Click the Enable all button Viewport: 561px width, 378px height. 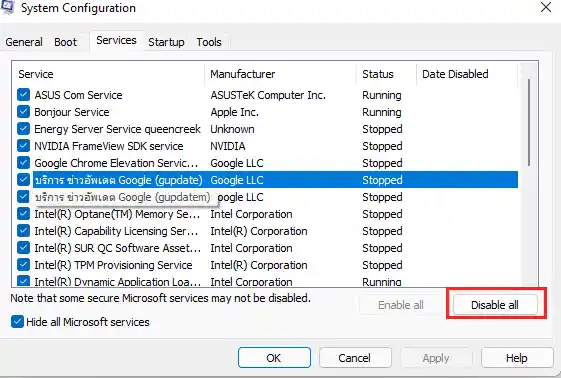point(401,305)
